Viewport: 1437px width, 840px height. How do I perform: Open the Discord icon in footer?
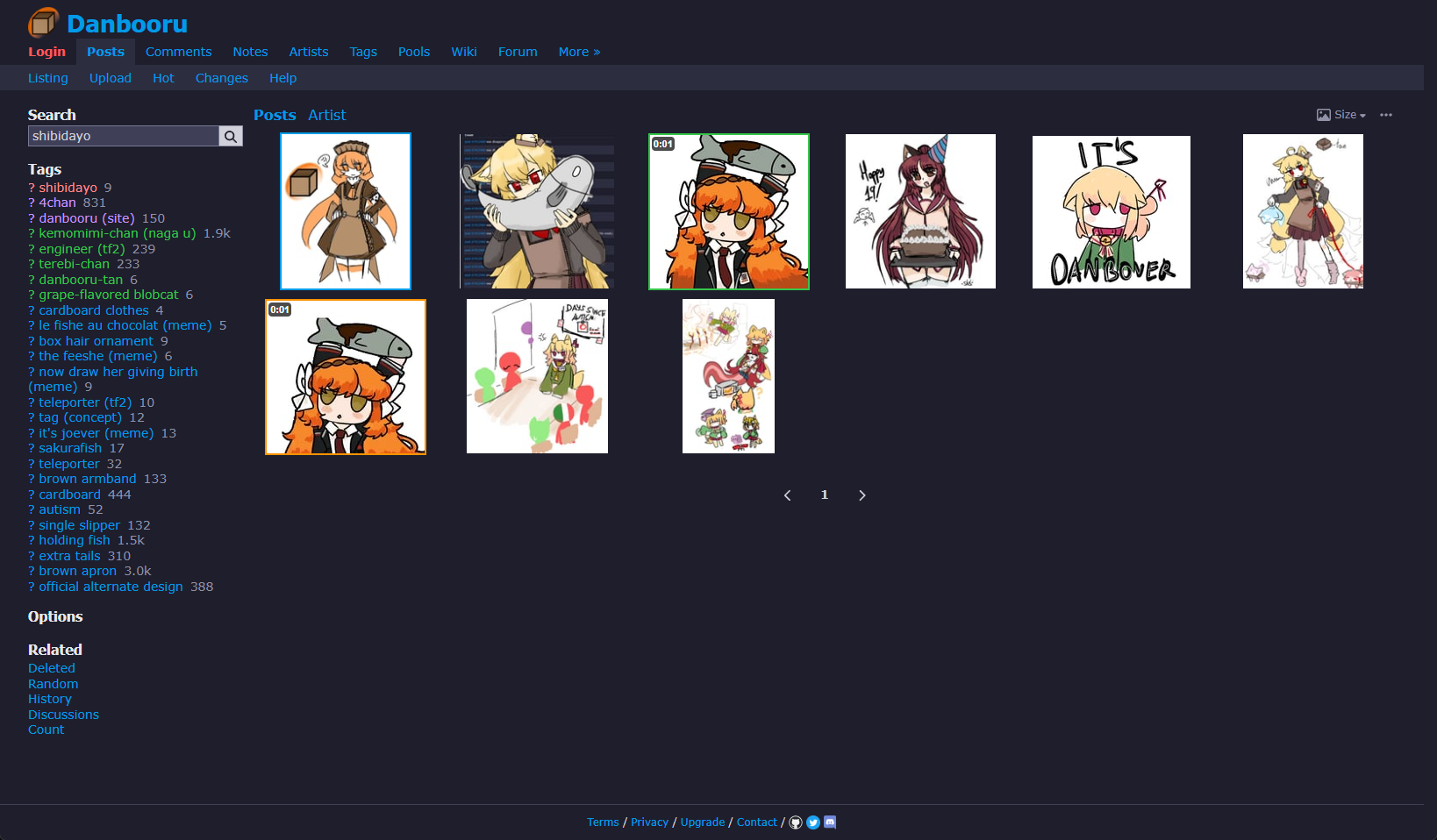click(x=830, y=822)
